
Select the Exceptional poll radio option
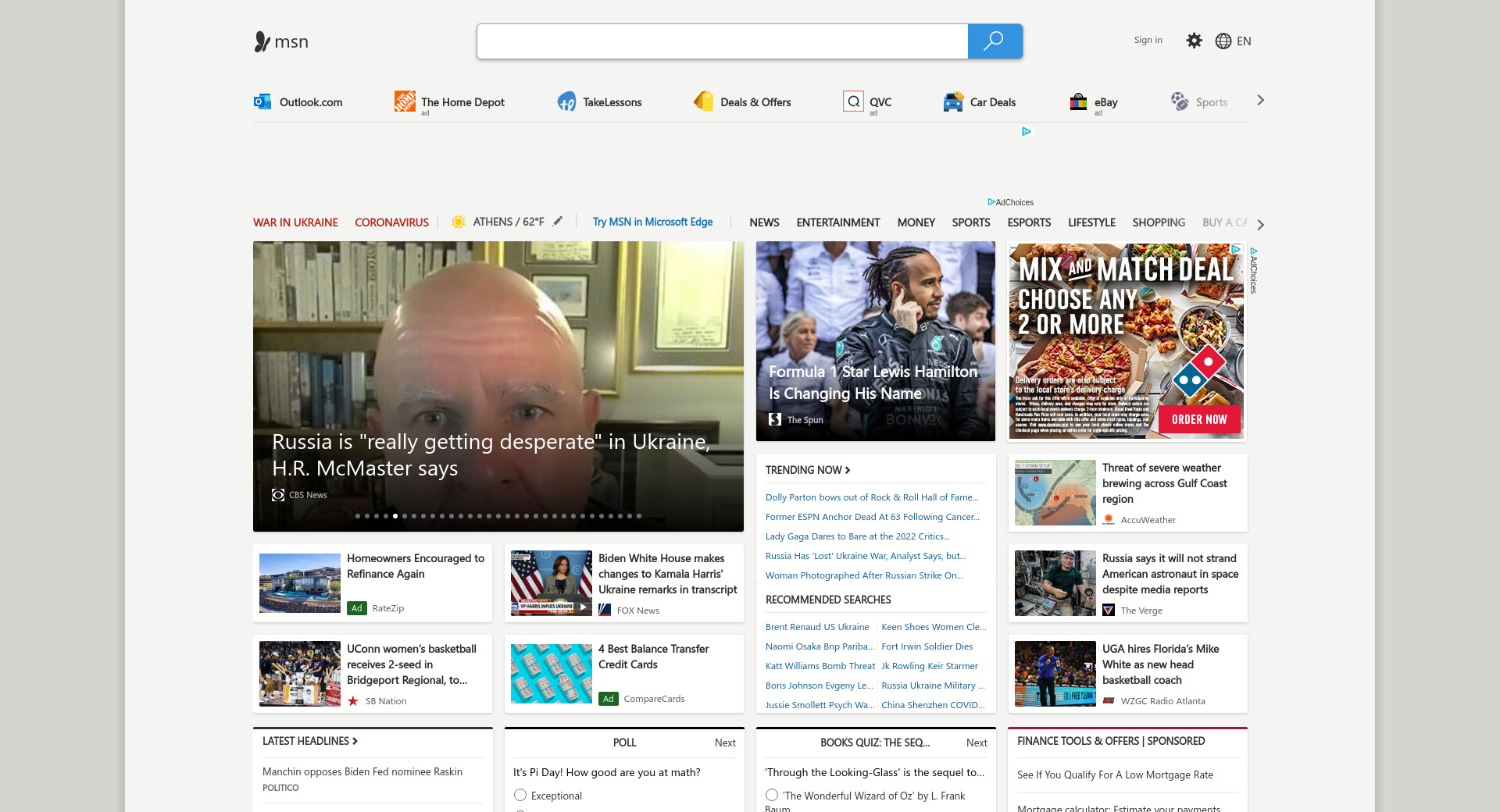point(520,795)
